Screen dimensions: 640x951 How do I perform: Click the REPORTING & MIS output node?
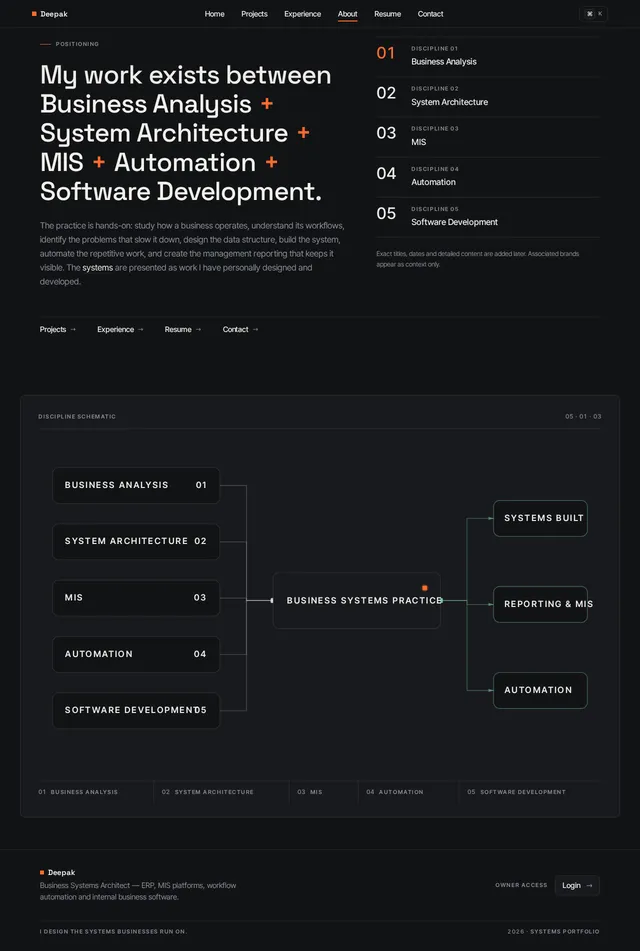(x=541, y=604)
